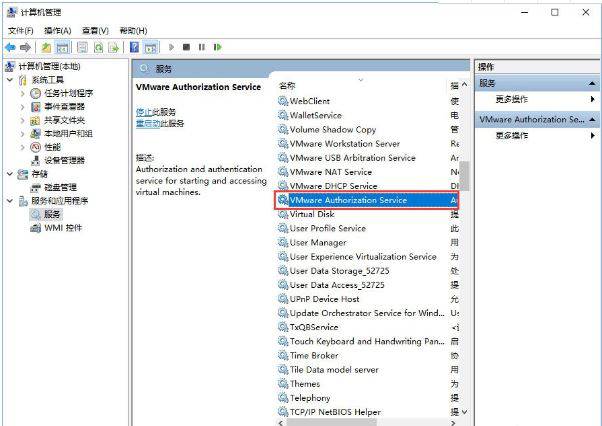The height and width of the screenshot is (426, 602).
Task: Toggle the console tree pane icon
Action: click(x=62, y=47)
